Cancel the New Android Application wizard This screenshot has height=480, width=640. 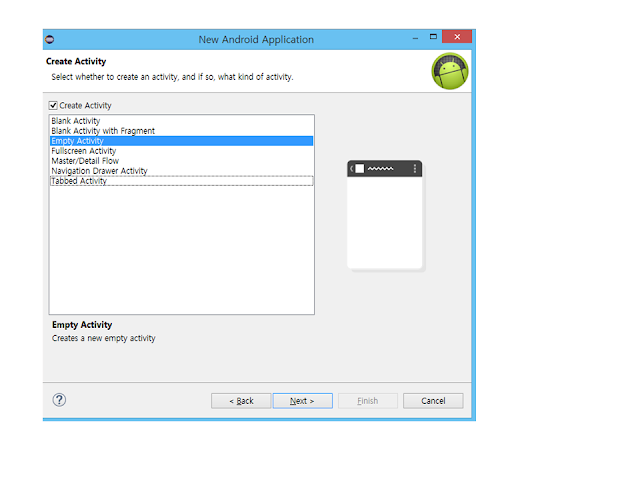(x=433, y=401)
